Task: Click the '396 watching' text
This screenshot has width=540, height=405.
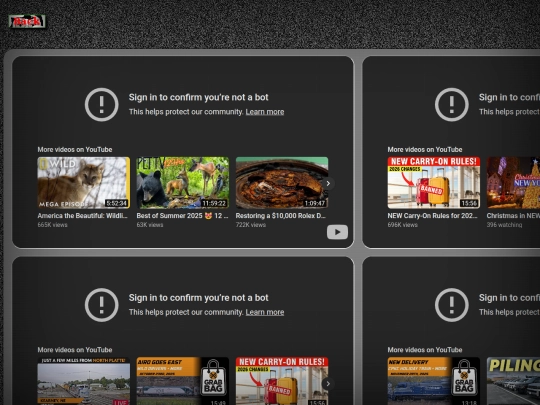Action: pyautogui.click(x=504, y=225)
